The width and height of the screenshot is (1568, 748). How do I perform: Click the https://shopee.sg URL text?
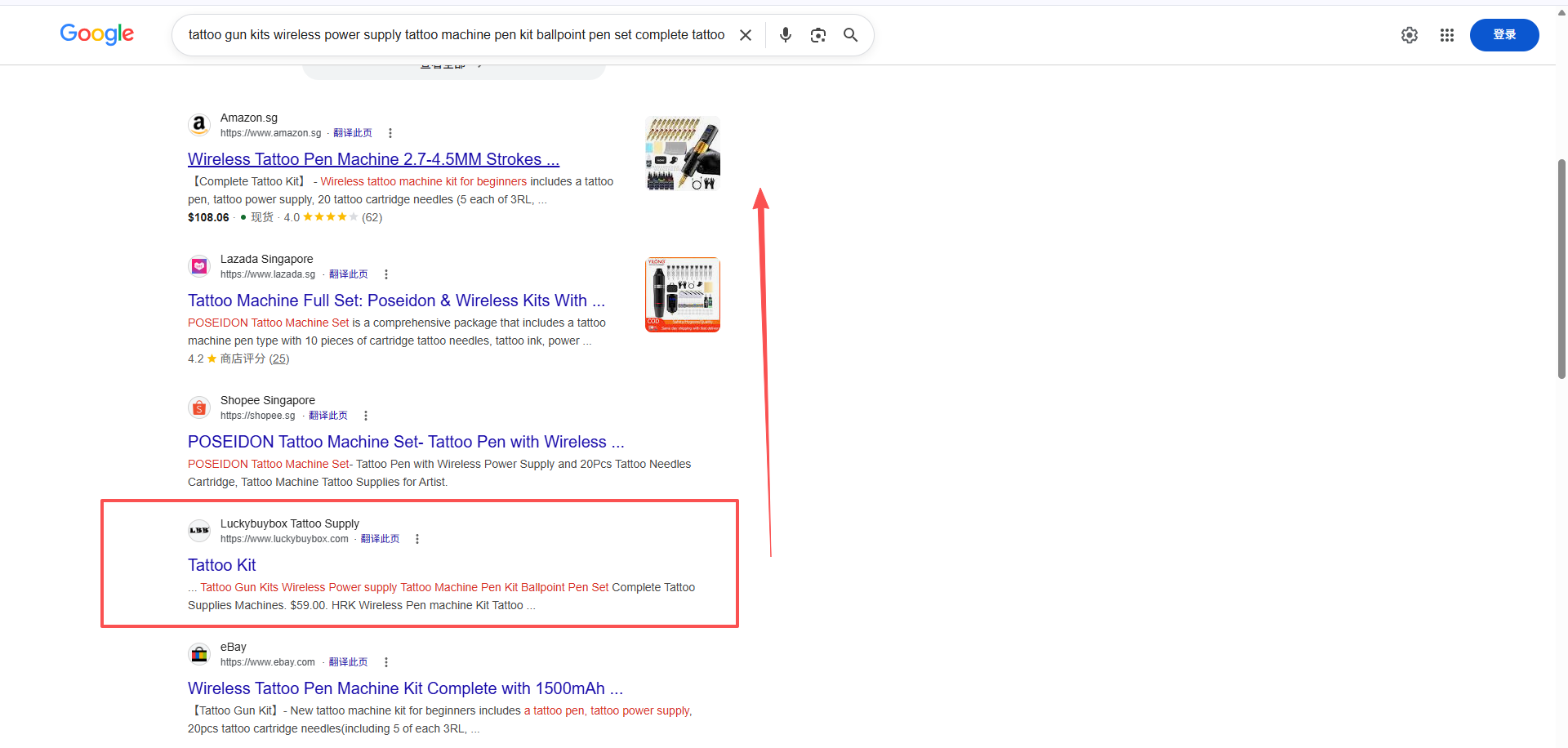tap(258, 416)
